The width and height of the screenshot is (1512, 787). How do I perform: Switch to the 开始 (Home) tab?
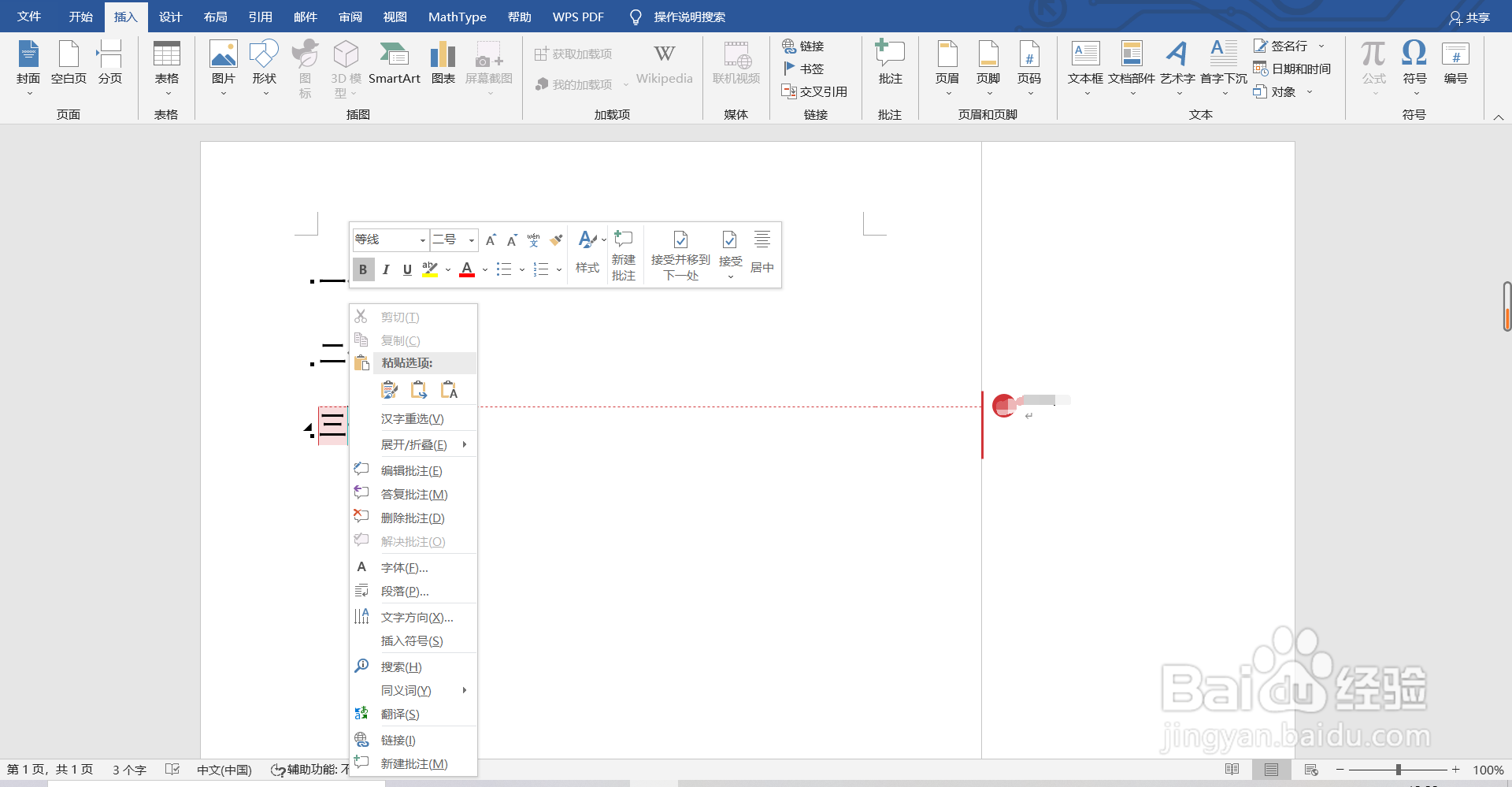[x=80, y=17]
